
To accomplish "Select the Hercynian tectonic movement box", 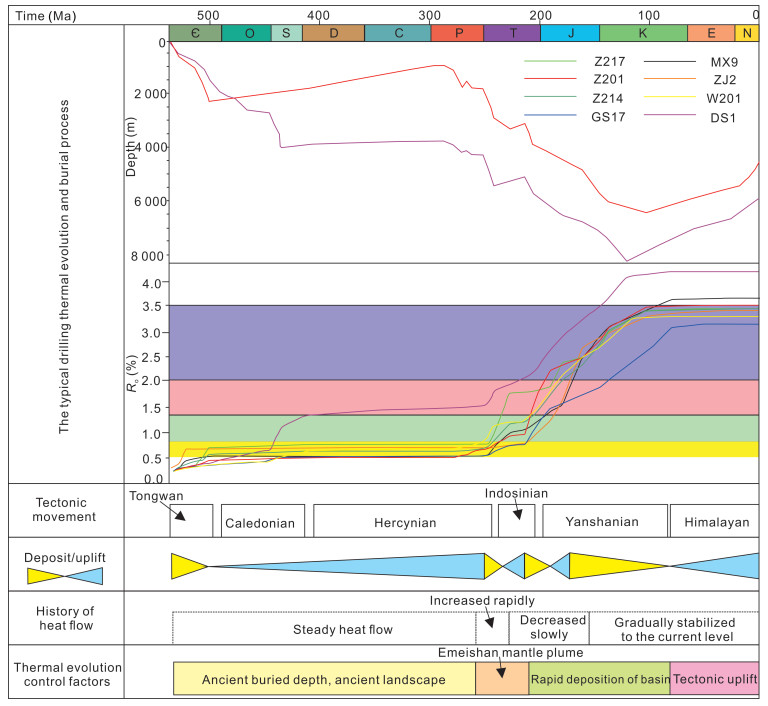I will (402, 521).
